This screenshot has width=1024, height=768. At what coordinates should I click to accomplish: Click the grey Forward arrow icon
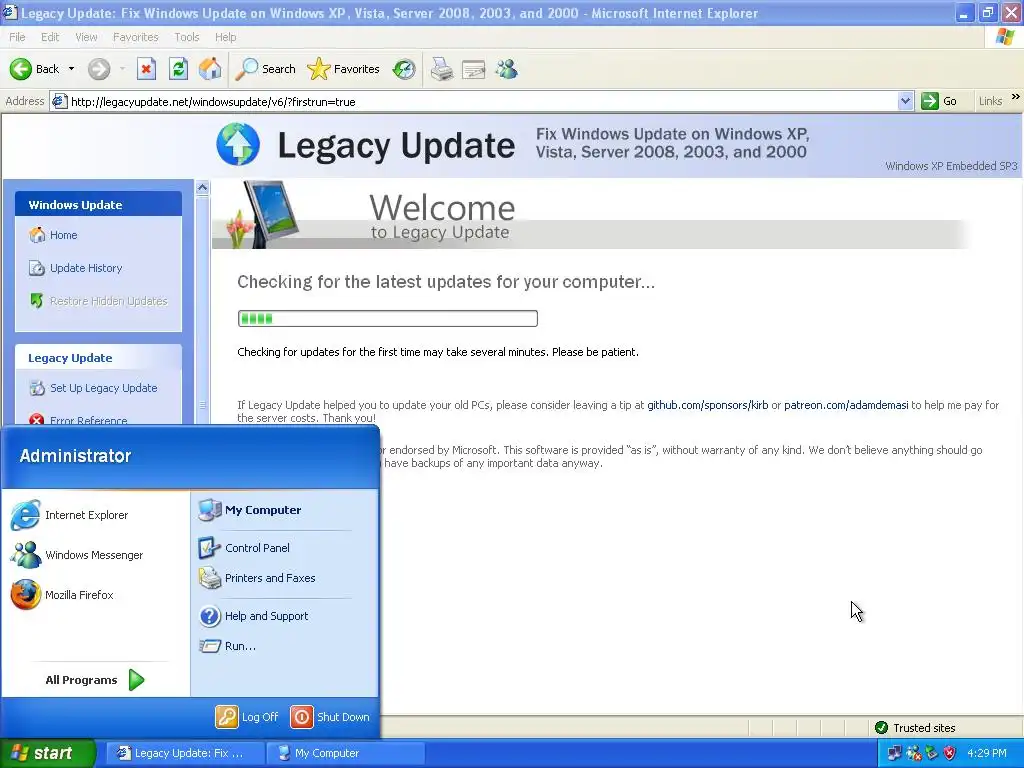pos(99,69)
